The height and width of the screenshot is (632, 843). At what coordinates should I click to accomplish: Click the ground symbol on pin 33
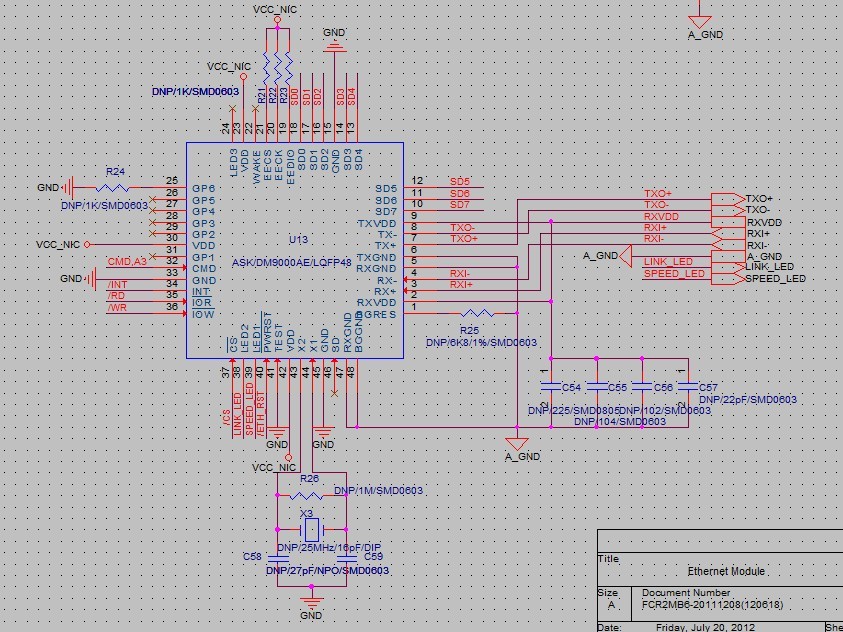(x=91, y=279)
